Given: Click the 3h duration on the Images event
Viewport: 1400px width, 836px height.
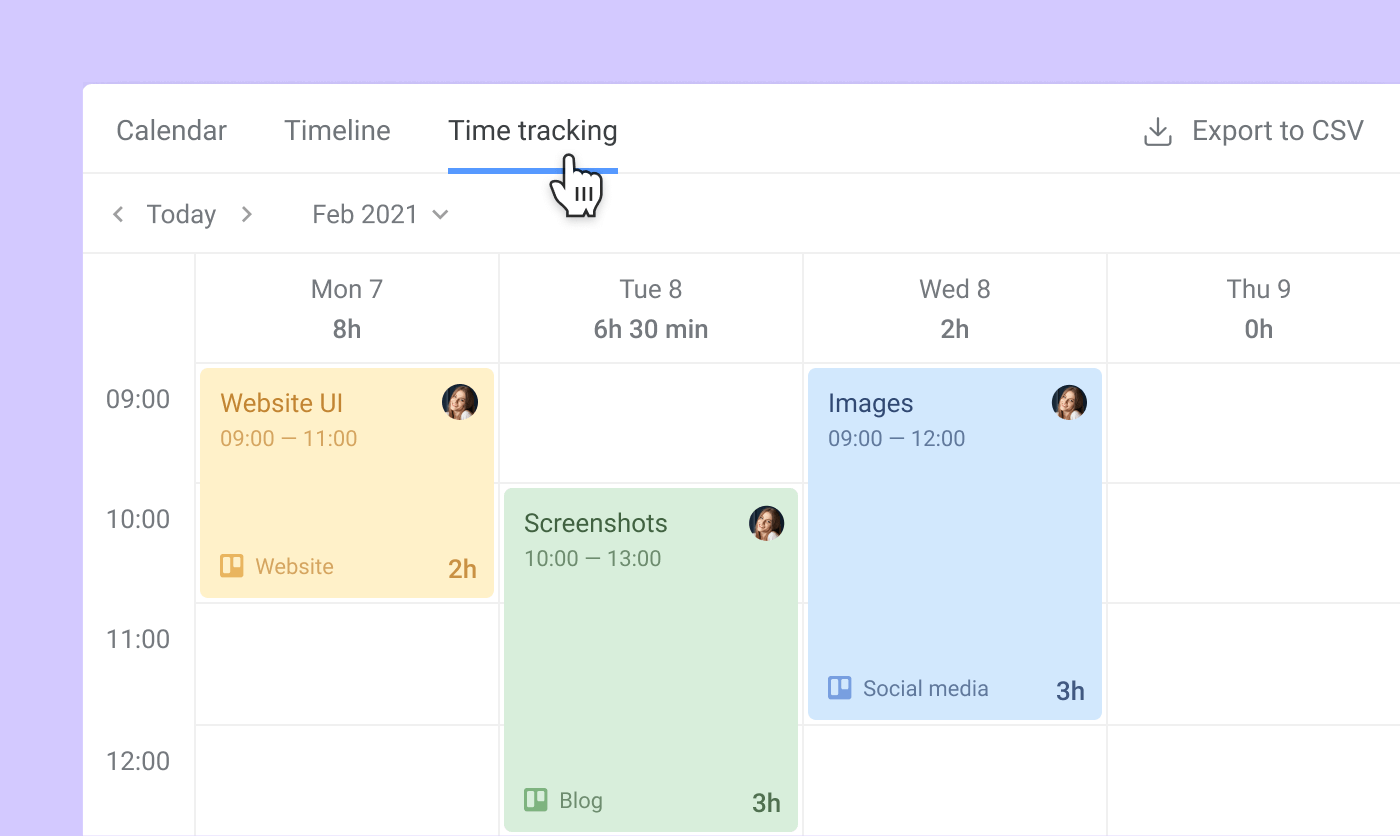Looking at the screenshot, I should (x=1069, y=690).
